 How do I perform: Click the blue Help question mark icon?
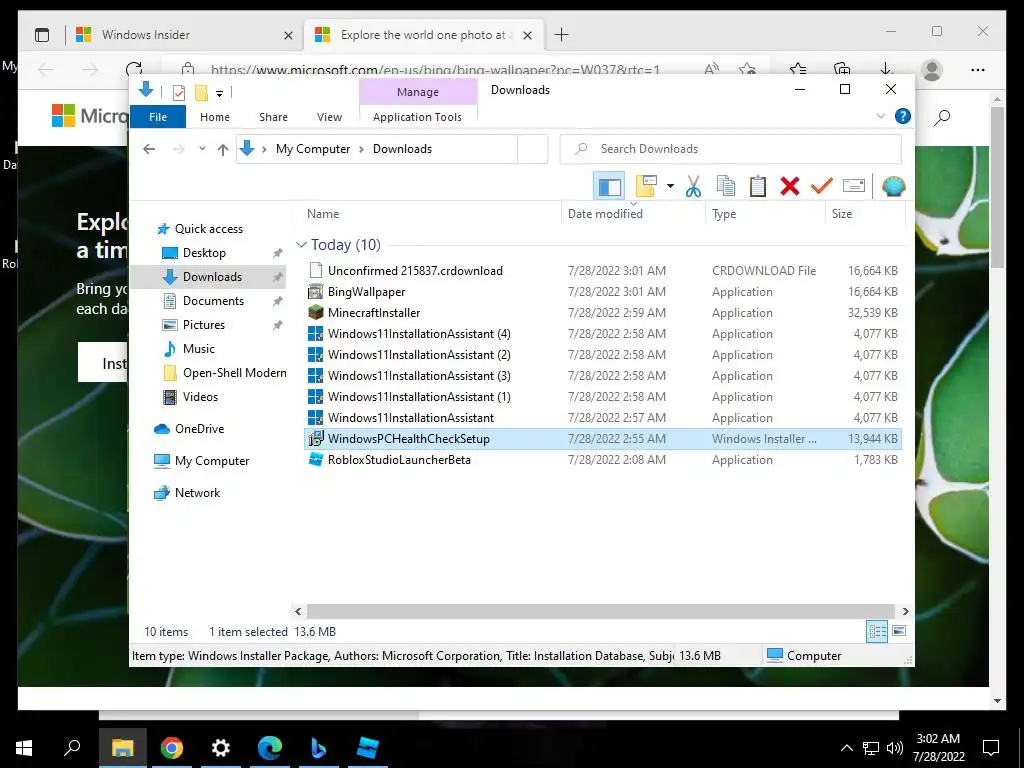pos(903,116)
